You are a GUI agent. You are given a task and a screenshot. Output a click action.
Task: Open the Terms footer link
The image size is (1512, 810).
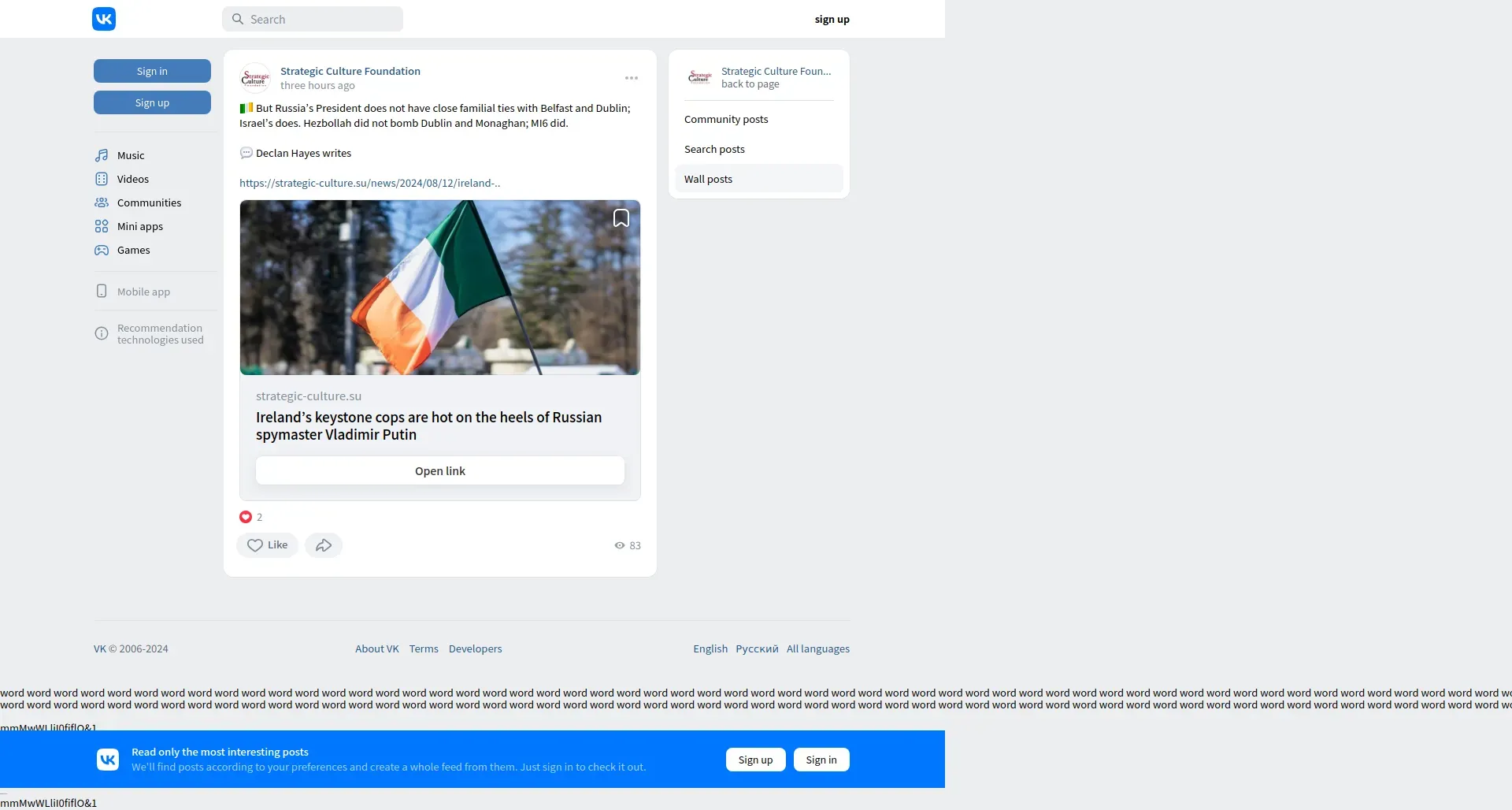coord(424,648)
